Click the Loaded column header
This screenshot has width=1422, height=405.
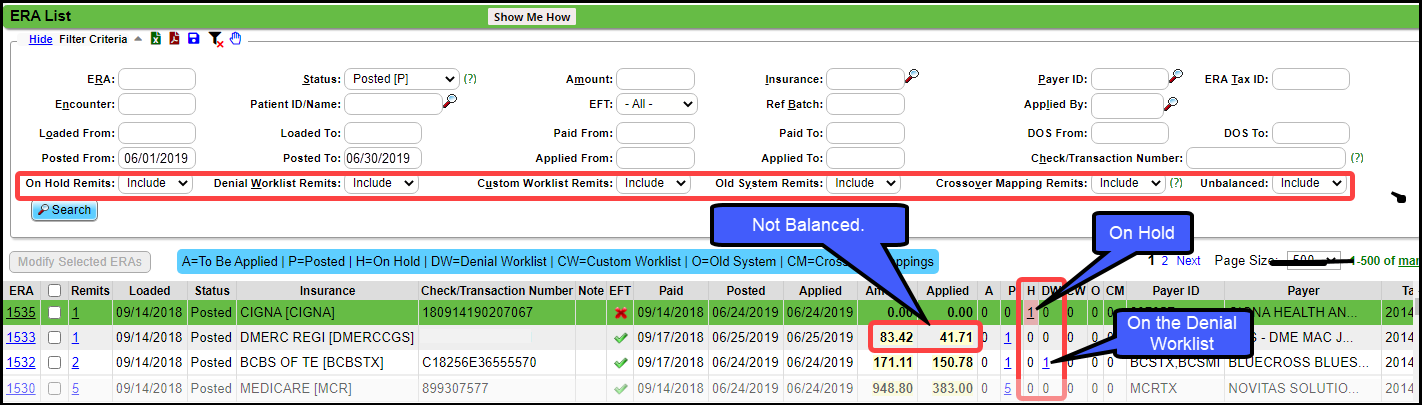pos(149,290)
